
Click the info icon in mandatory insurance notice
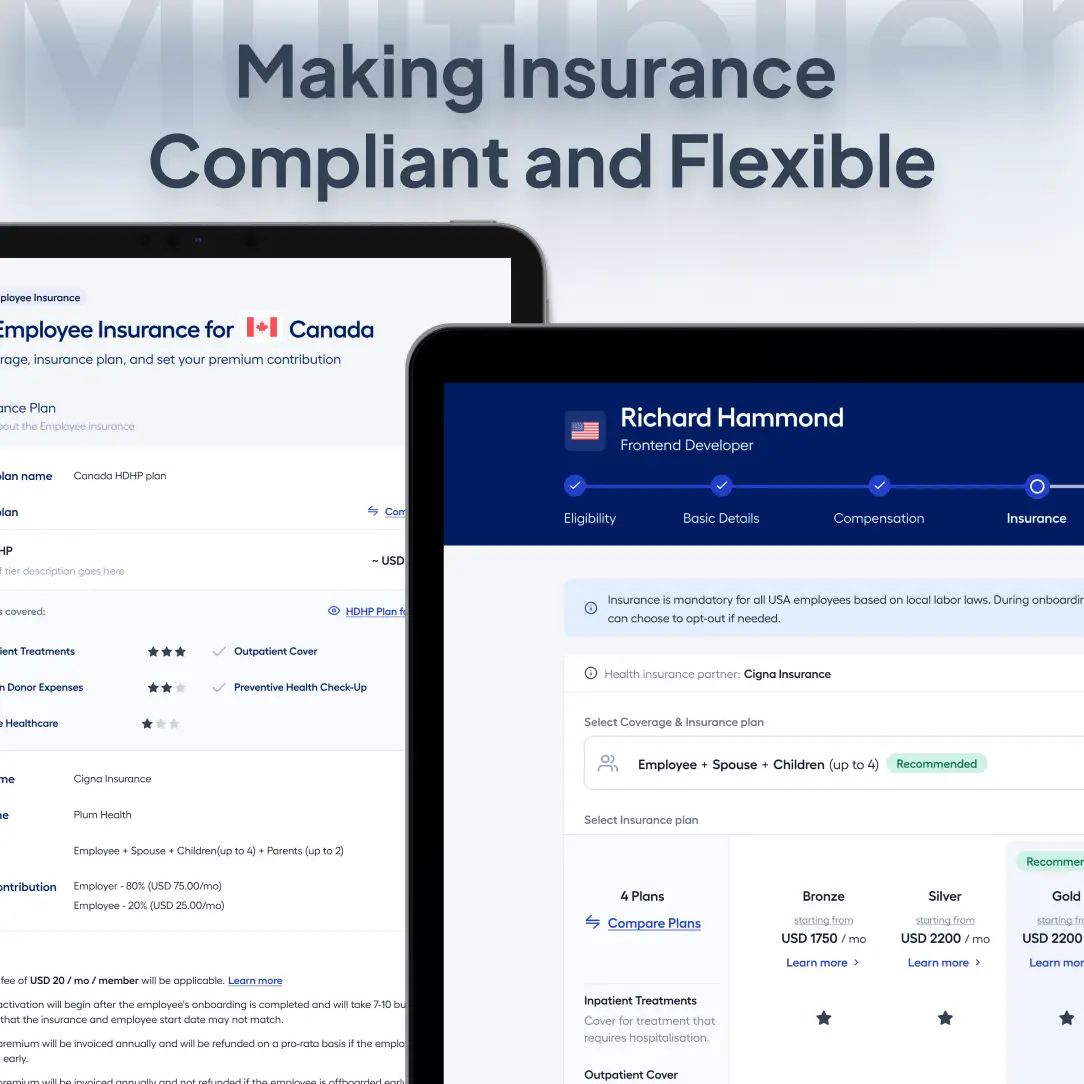coord(590,608)
